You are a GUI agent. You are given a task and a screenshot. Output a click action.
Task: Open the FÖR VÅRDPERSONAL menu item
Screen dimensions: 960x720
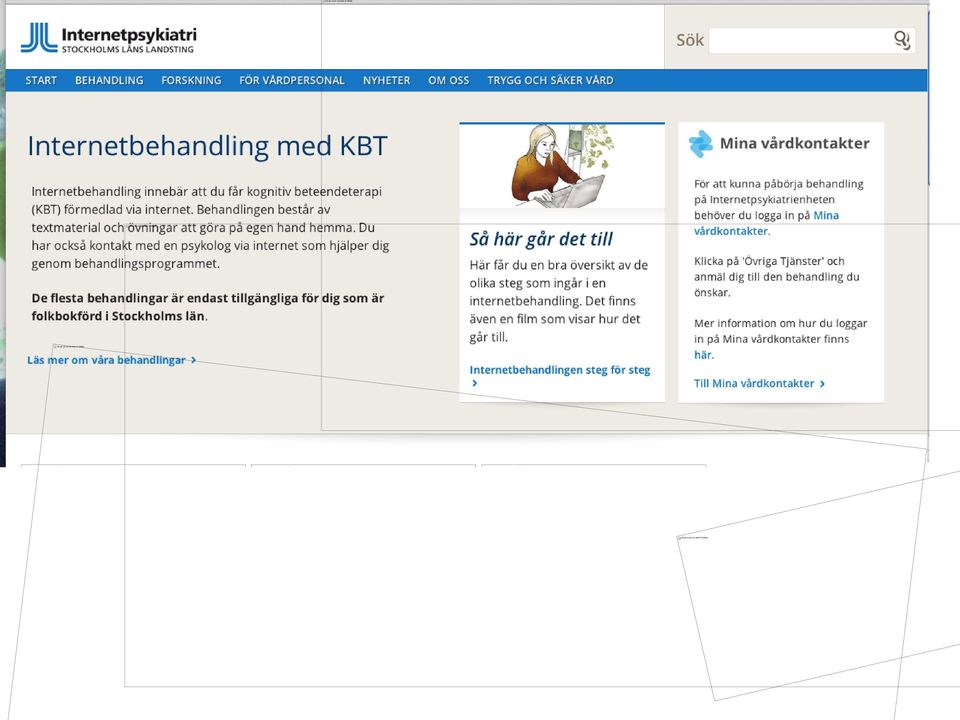[x=292, y=80]
